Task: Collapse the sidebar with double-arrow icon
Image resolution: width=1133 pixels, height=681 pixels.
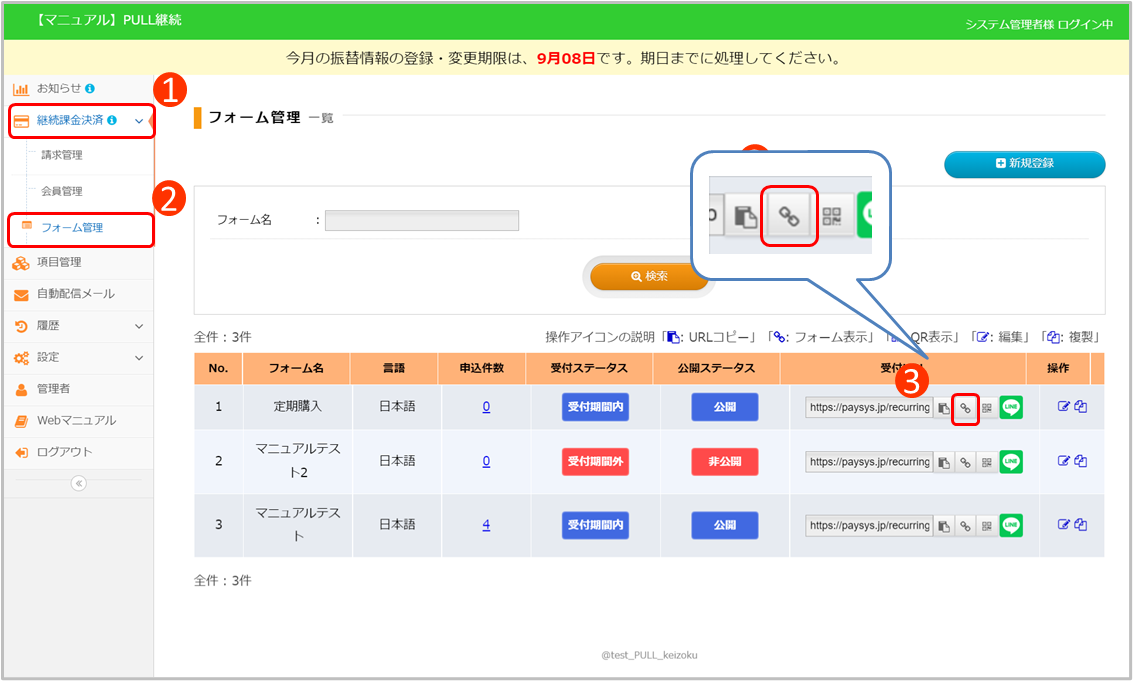Action: (x=79, y=483)
